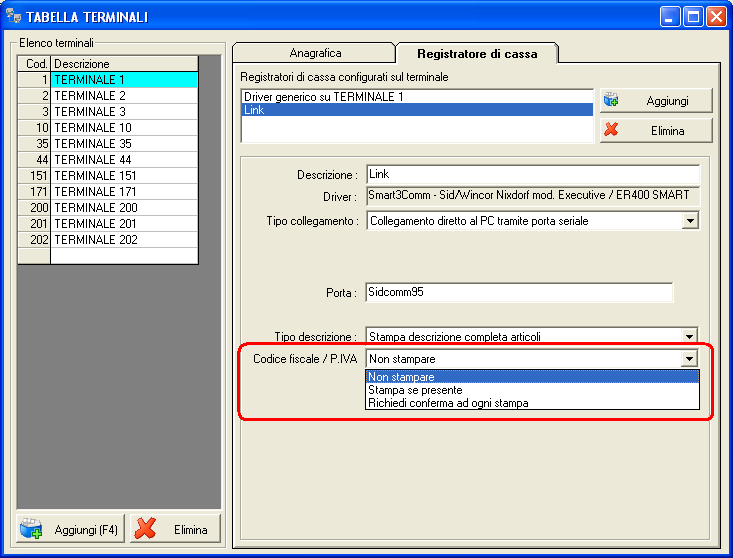Select TERMINALE 3 row

point(124,111)
